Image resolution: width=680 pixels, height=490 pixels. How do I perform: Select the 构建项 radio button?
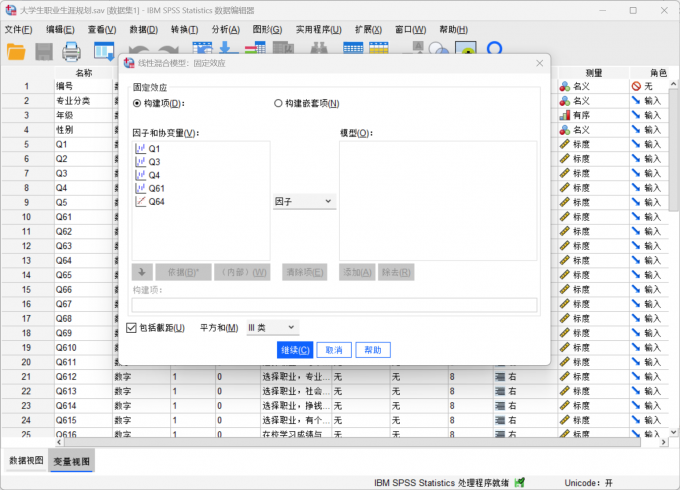pos(138,103)
